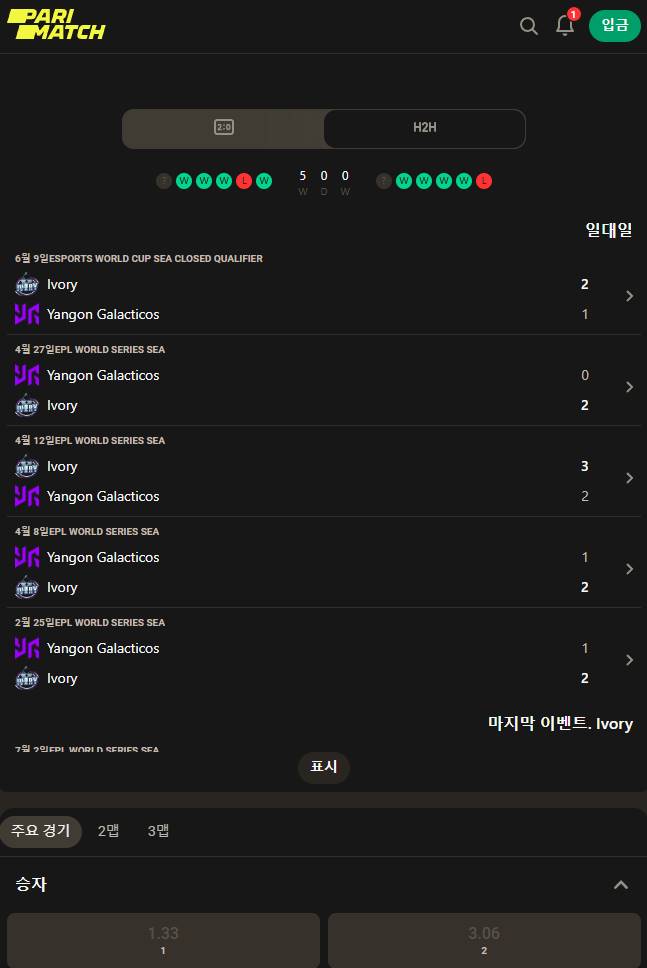Click Ivory logo in February 25 match
The width and height of the screenshot is (647, 968).
click(27, 678)
